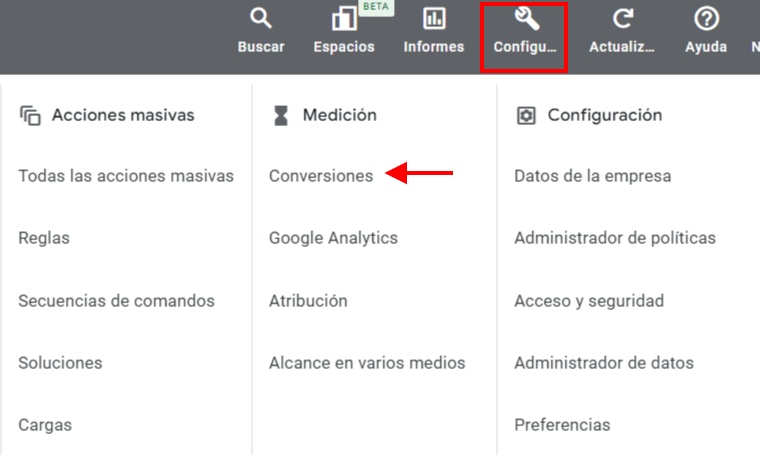Image resolution: width=760 pixels, height=455 pixels.
Task: Go to Acceso y seguridad
Action: [x=589, y=301]
